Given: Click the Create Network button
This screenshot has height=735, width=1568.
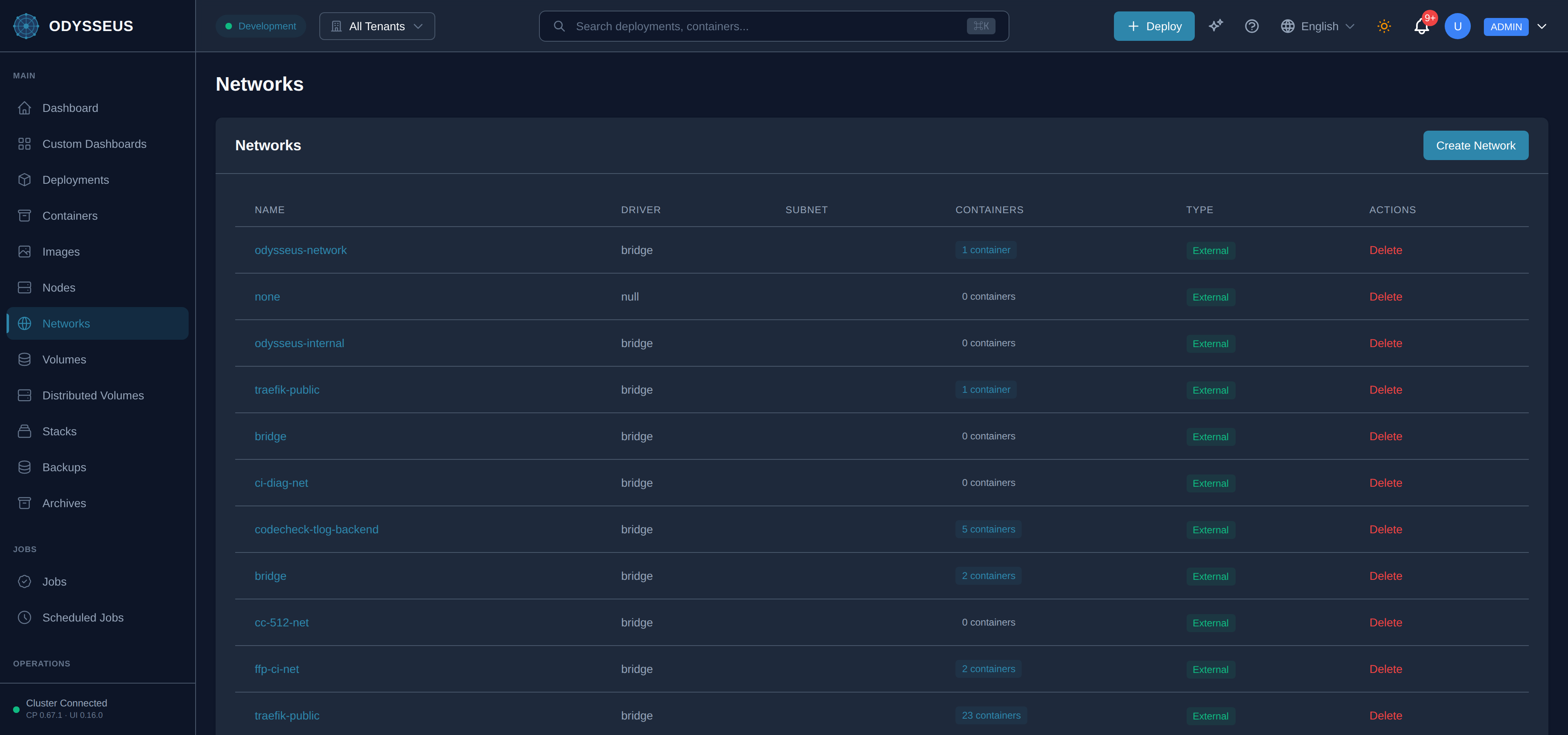Looking at the screenshot, I should [x=1475, y=145].
